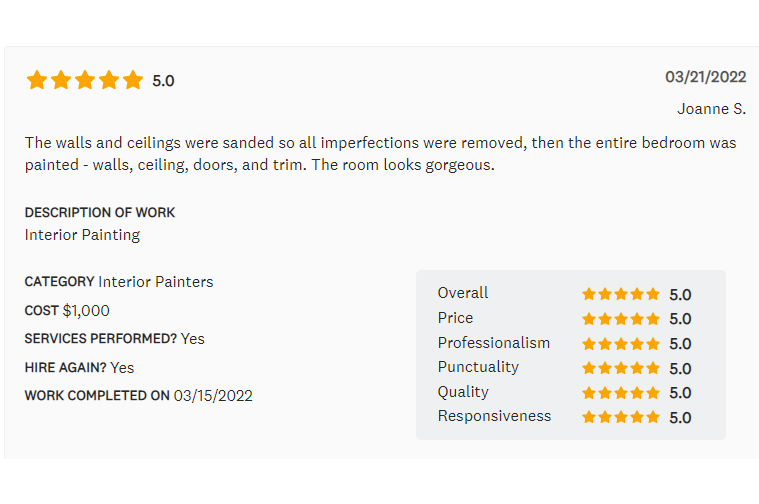Click the Hire Again Yes value
This screenshot has height=504, width=759.
(x=122, y=368)
